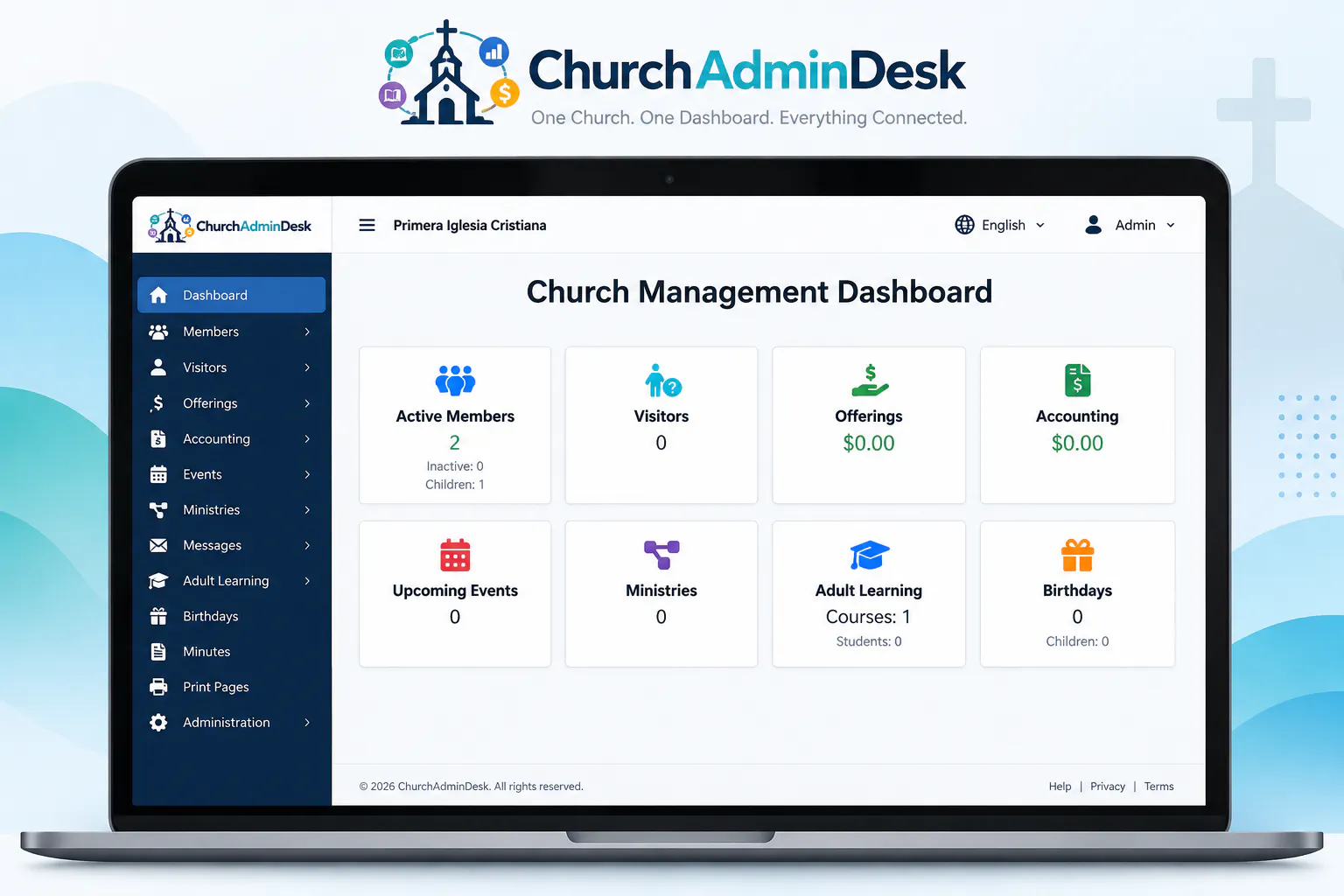Expand the Accounting submenu chevron
Screen dimensions: 1344x896
point(307,438)
